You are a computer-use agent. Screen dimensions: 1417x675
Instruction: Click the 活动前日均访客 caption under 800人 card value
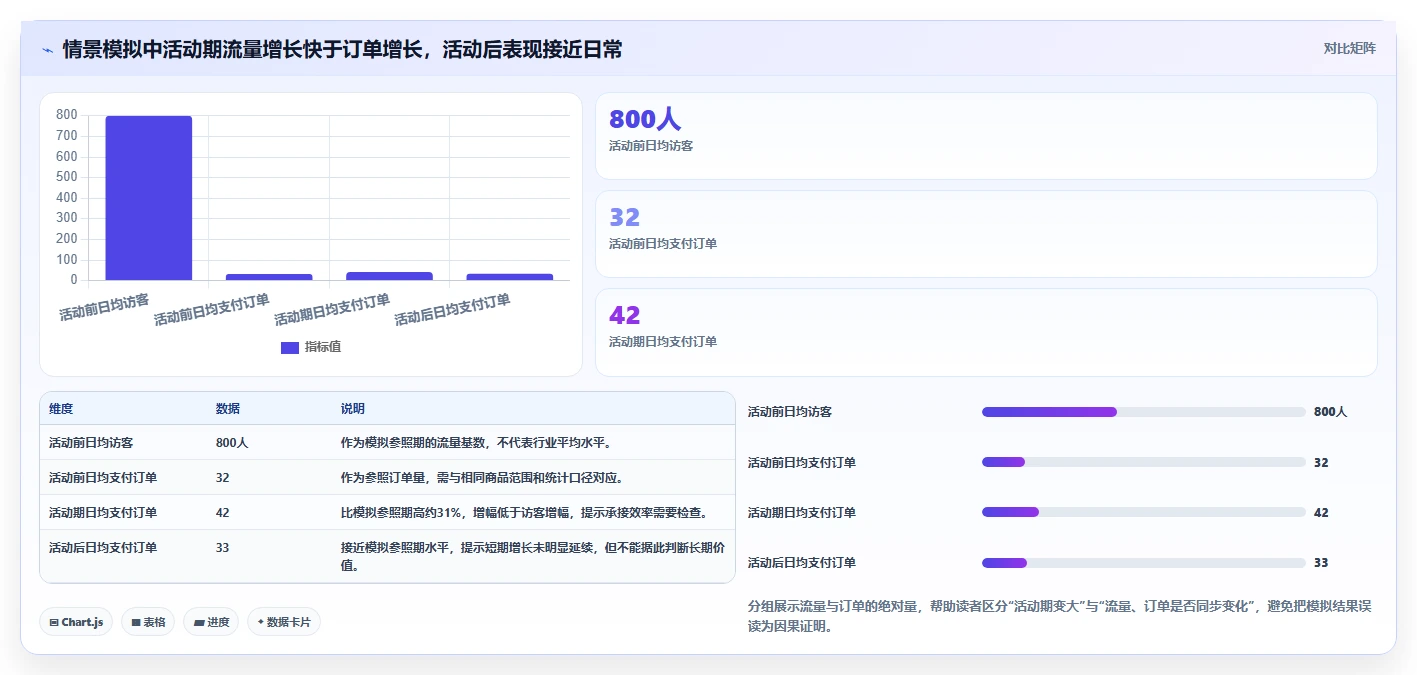tap(651, 146)
